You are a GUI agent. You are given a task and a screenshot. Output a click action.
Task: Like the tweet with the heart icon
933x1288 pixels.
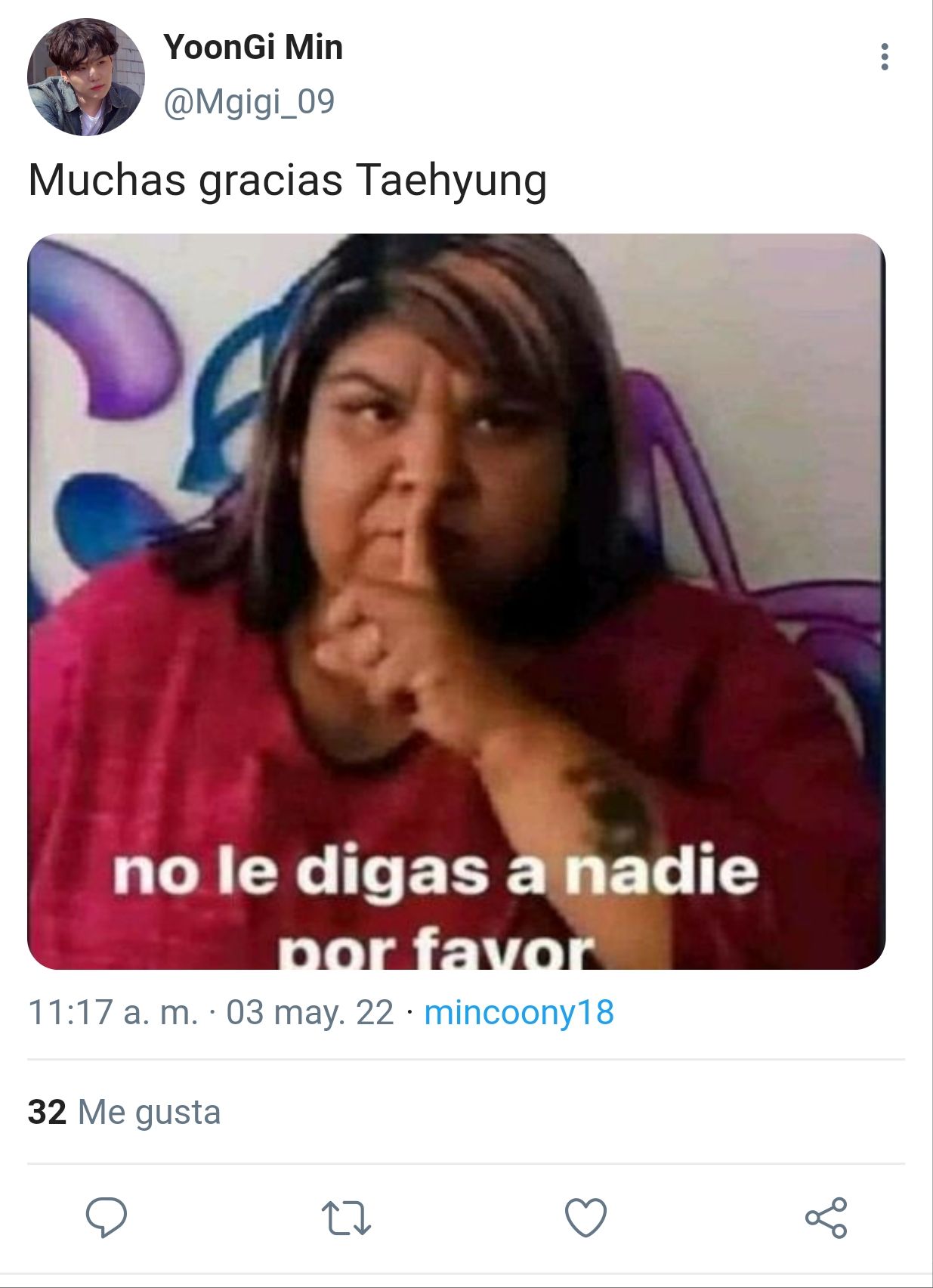[585, 1217]
